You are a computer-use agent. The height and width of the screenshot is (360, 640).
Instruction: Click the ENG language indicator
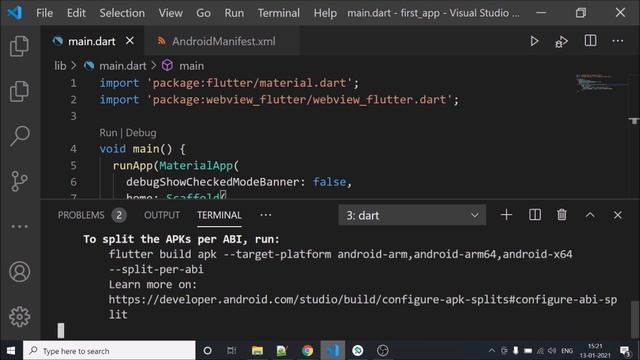coord(567,351)
